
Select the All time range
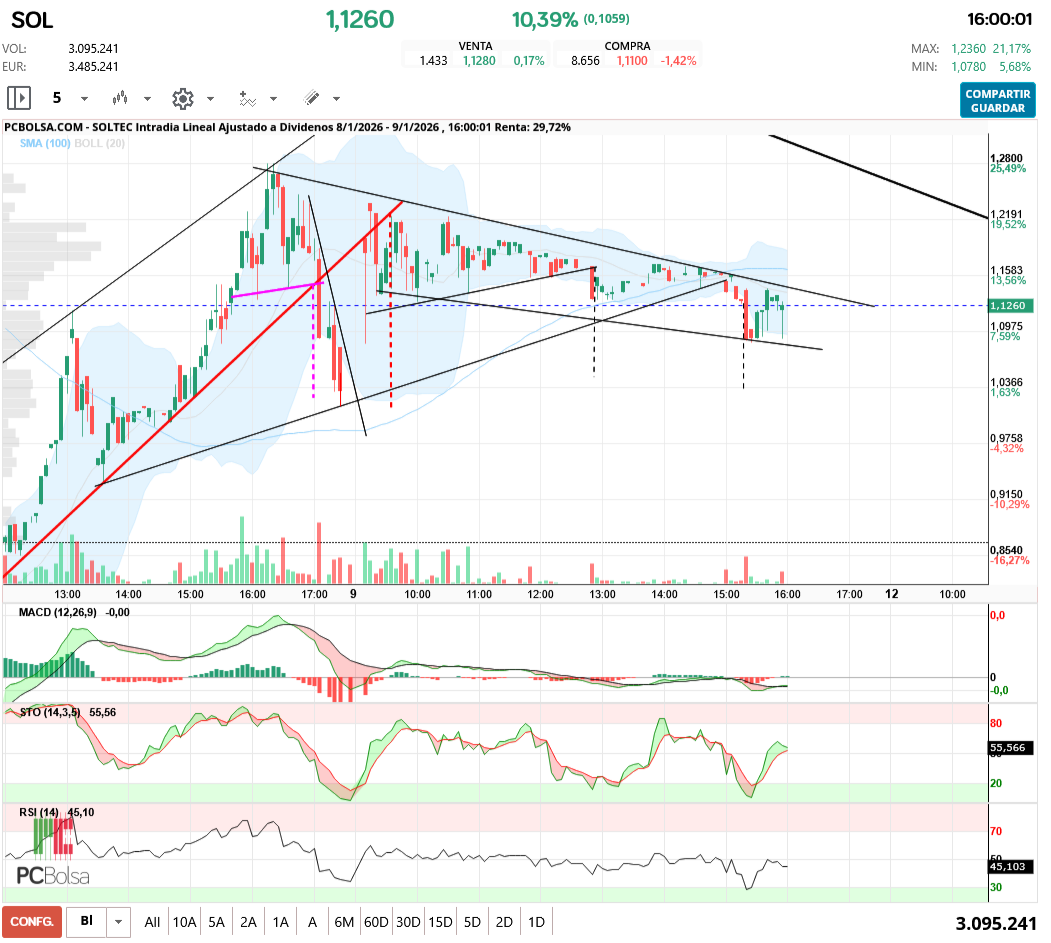[152, 922]
